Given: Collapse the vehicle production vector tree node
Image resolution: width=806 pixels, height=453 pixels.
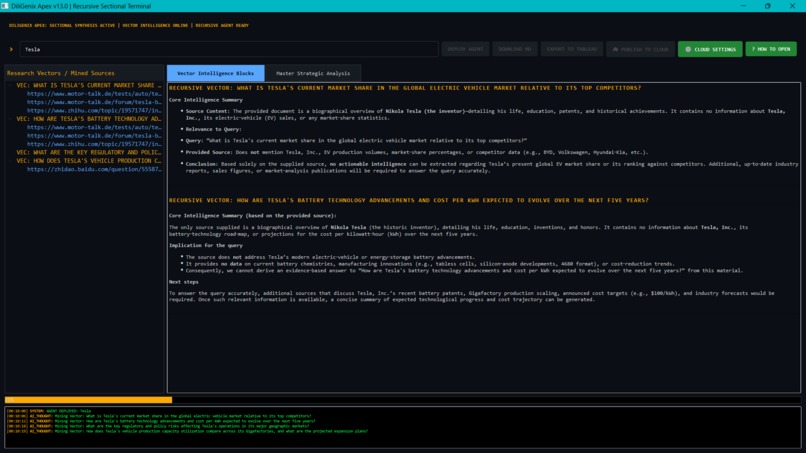Looking at the screenshot, I should [x=11, y=160].
